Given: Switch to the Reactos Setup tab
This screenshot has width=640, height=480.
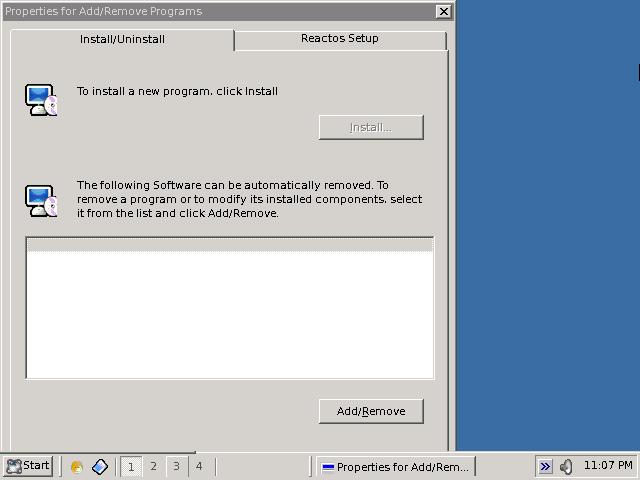Looking at the screenshot, I should [x=340, y=39].
